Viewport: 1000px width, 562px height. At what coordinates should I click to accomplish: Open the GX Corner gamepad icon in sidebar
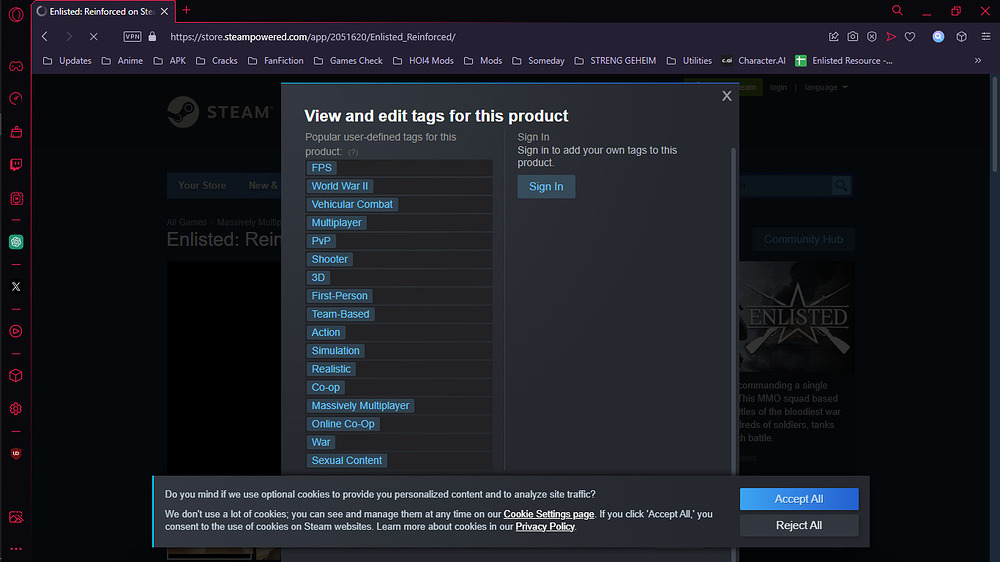(x=16, y=66)
